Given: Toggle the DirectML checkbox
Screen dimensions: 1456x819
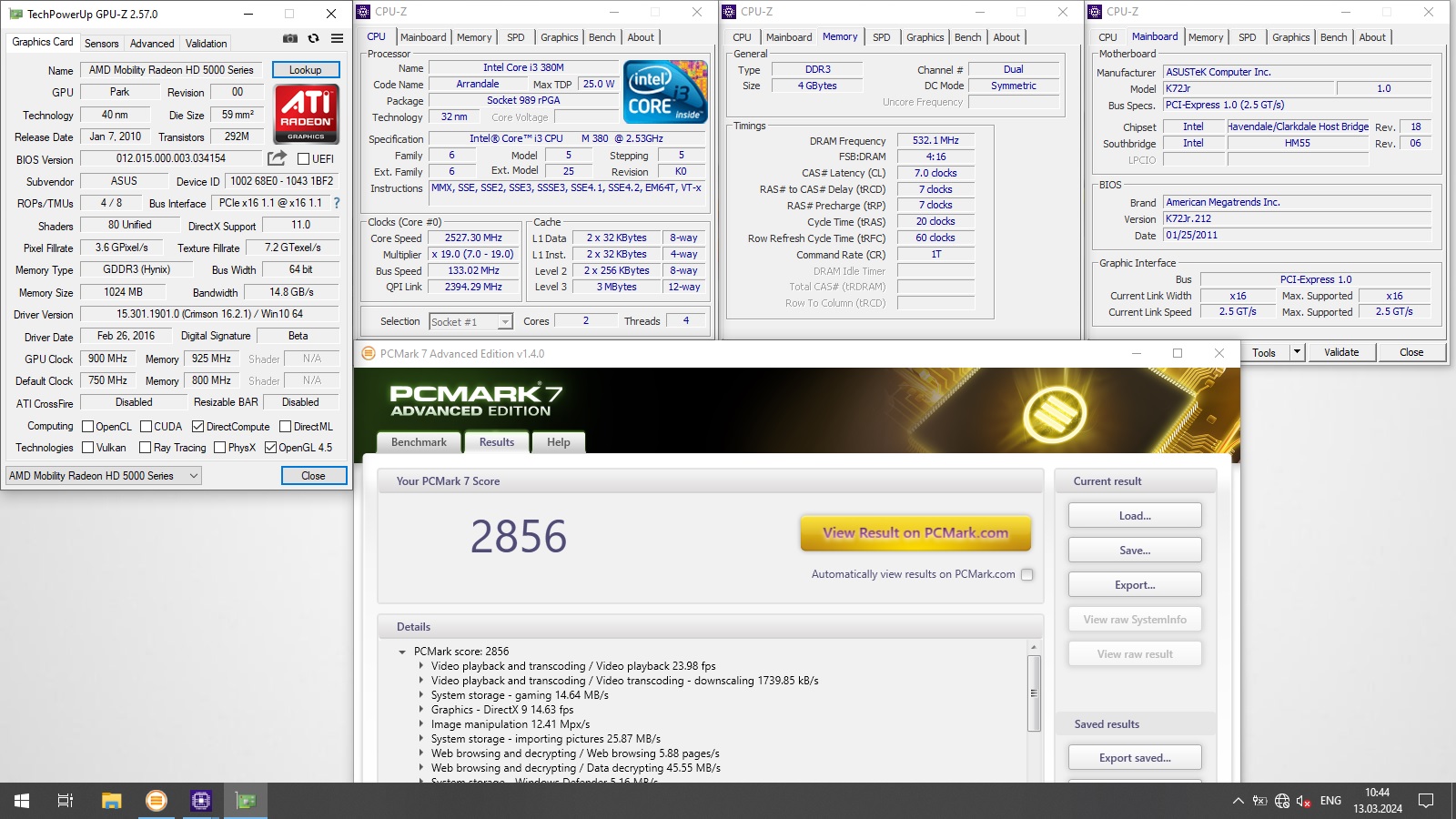Looking at the screenshot, I should click(x=285, y=426).
